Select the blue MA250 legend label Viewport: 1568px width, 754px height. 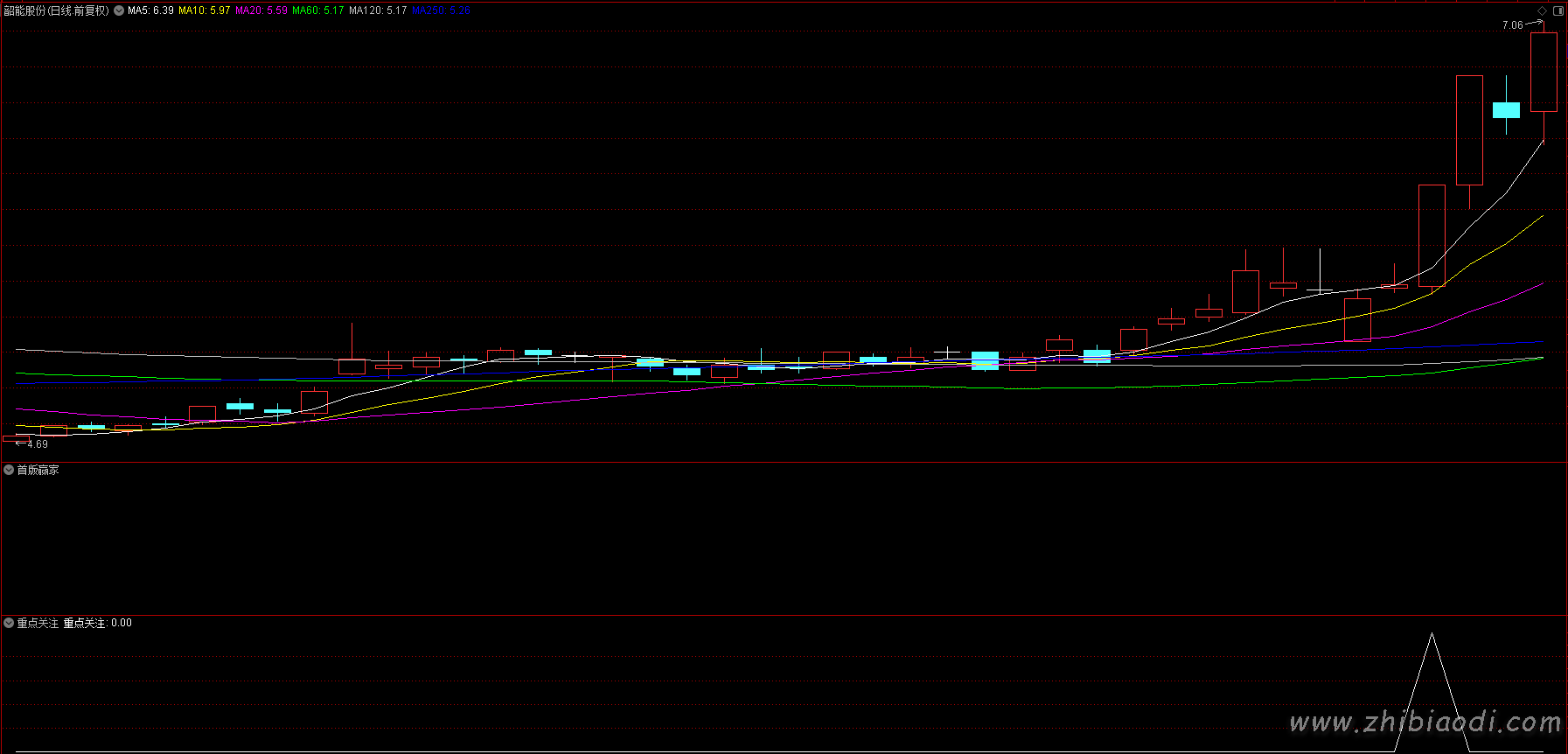click(x=441, y=10)
